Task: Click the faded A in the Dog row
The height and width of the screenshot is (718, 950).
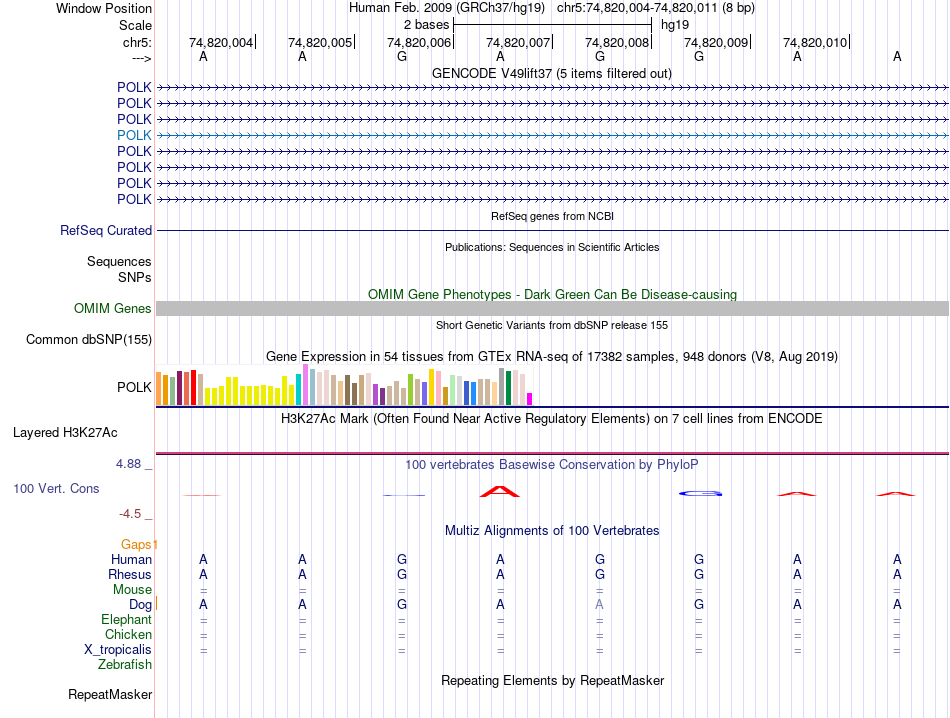Action: point(599,604)
